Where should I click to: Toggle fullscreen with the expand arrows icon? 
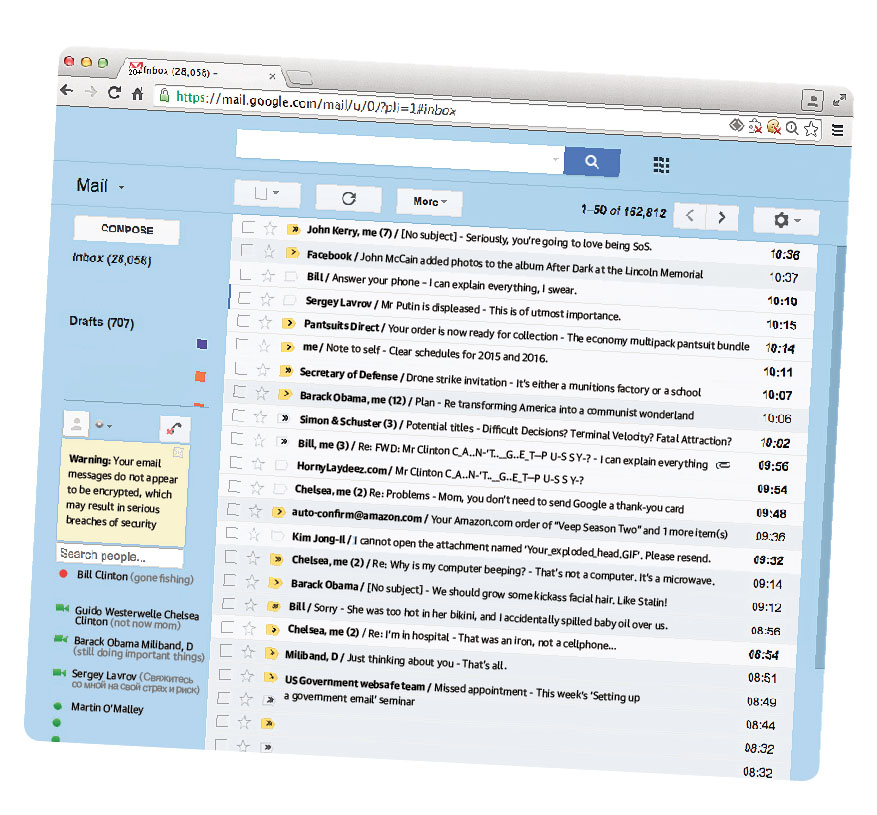click(839, 100)
